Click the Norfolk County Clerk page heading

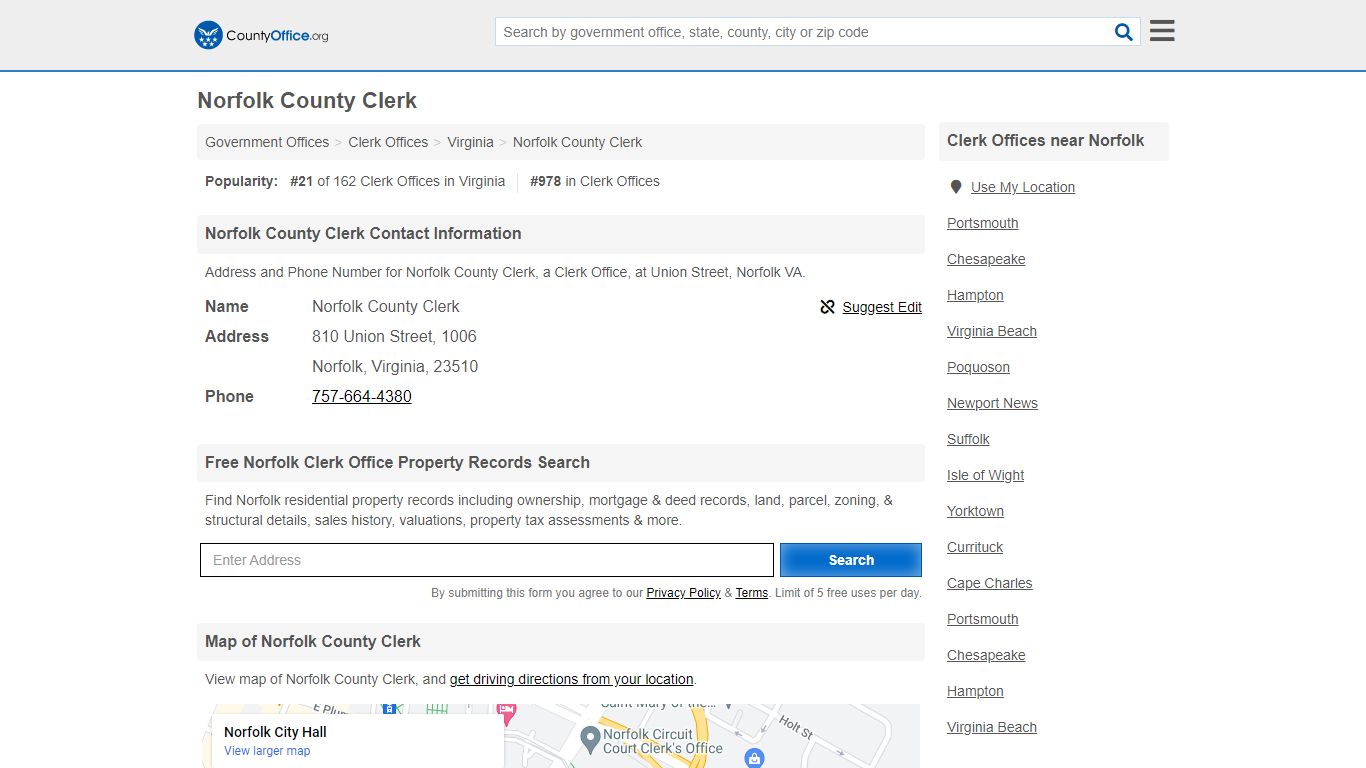point(307,100)
